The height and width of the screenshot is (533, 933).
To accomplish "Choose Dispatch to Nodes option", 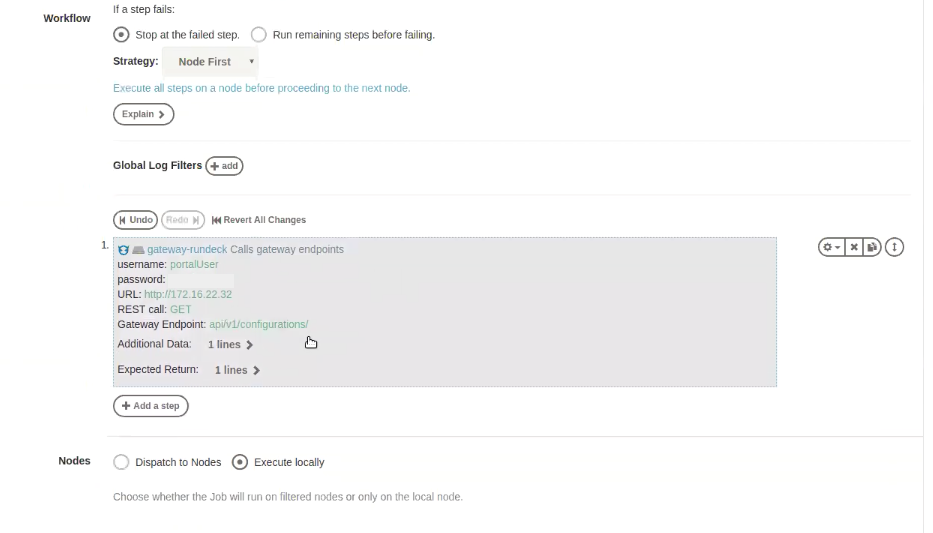I will pos(121,462).
